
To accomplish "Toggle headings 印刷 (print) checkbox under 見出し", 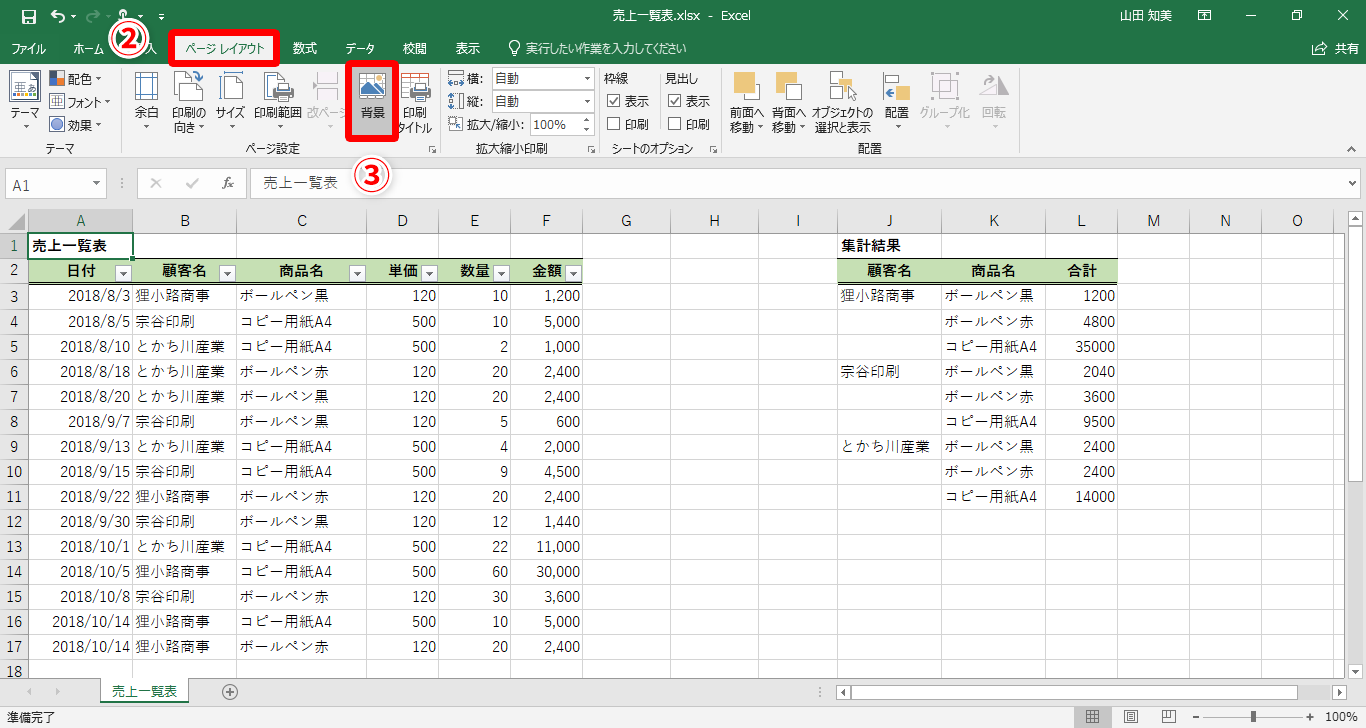I will [x=675, y=124].
